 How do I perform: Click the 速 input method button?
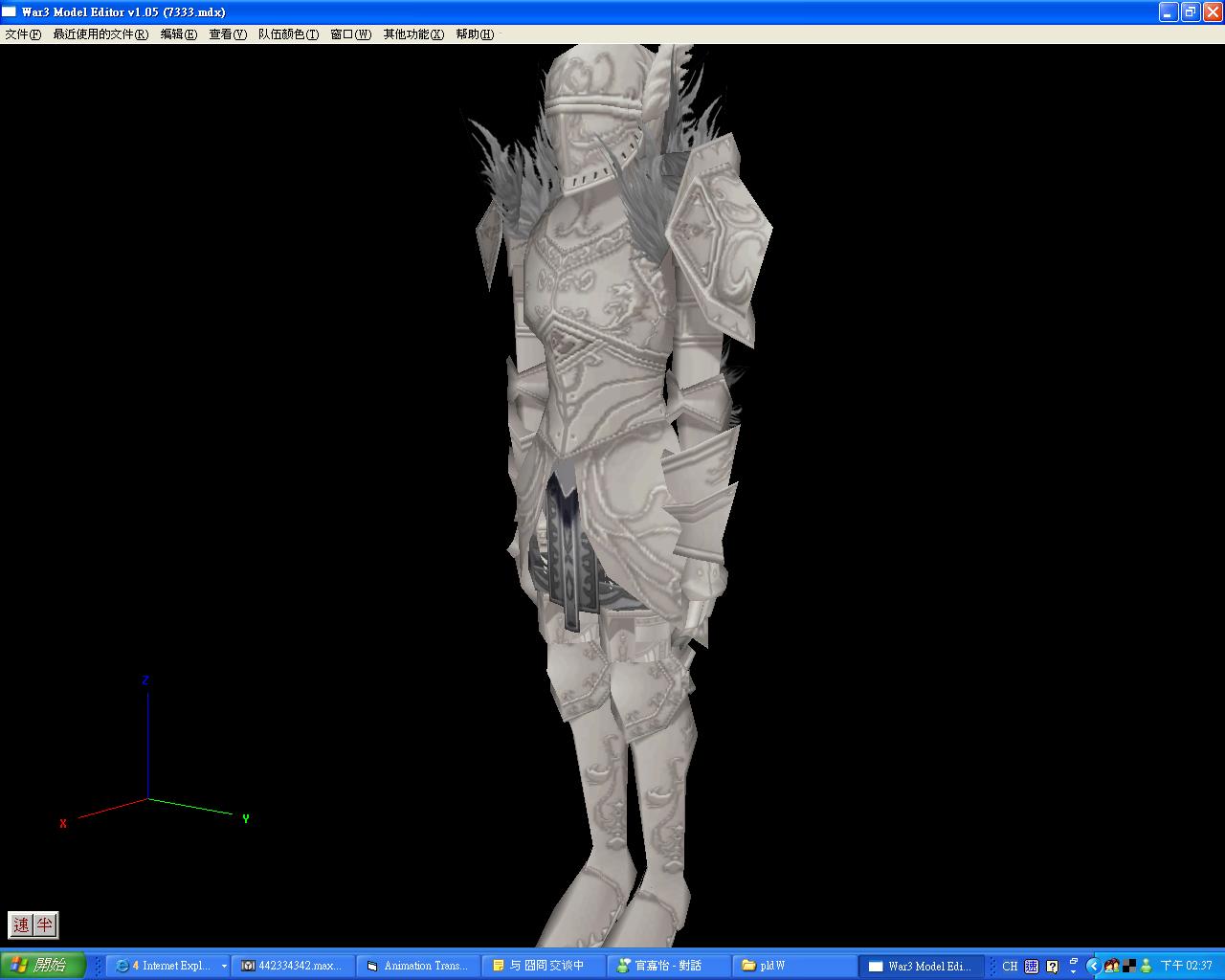coord(21,924)
